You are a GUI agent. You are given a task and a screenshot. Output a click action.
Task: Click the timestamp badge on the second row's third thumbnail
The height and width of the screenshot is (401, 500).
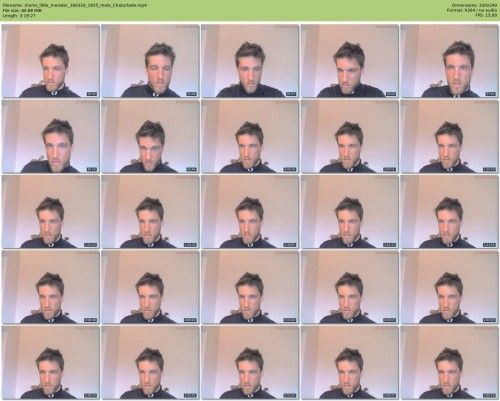tap(290, 169)
